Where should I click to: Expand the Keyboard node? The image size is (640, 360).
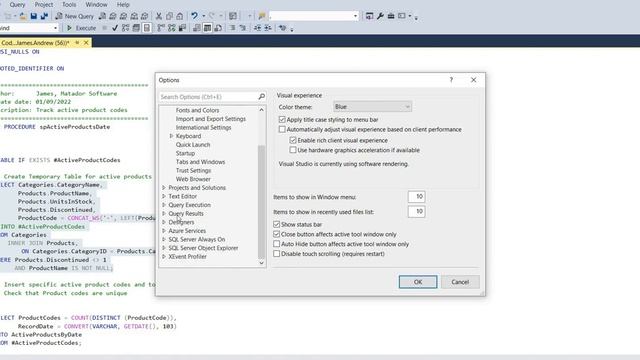171,136
